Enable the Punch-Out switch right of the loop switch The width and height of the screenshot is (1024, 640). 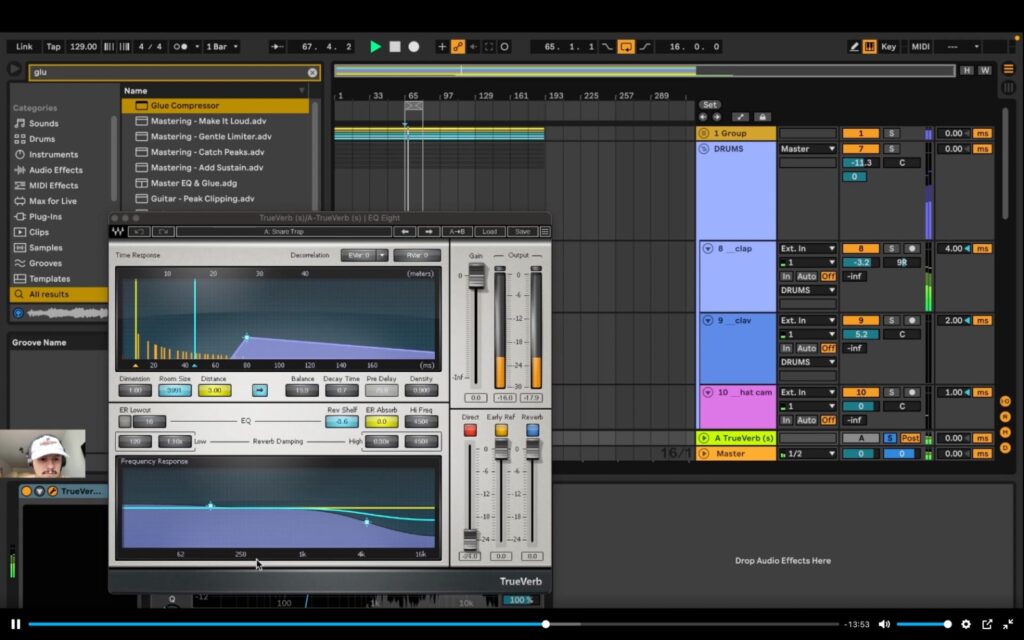coord(645,46)
